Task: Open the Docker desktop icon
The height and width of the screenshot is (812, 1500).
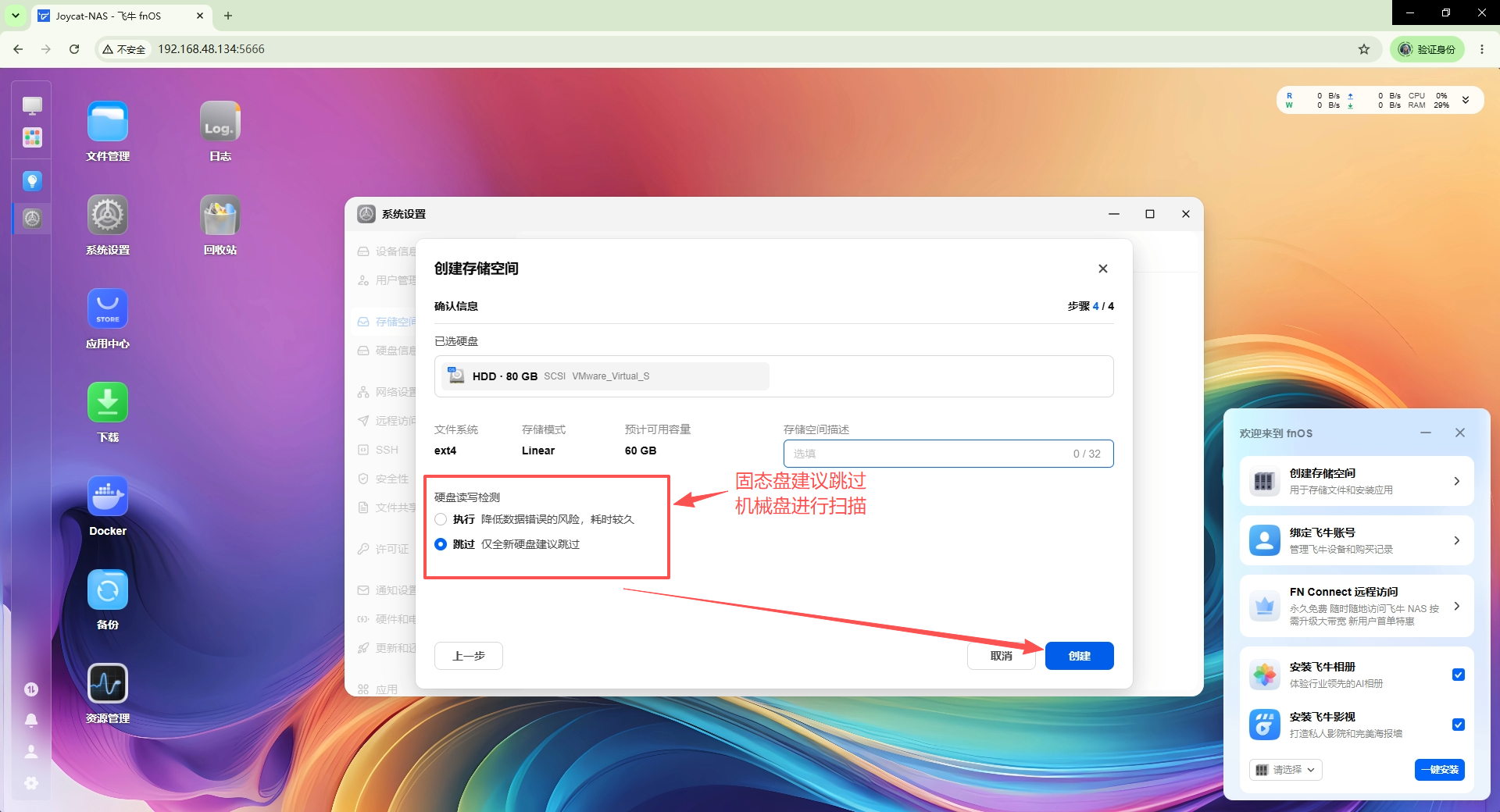Action: coord(108,497)
